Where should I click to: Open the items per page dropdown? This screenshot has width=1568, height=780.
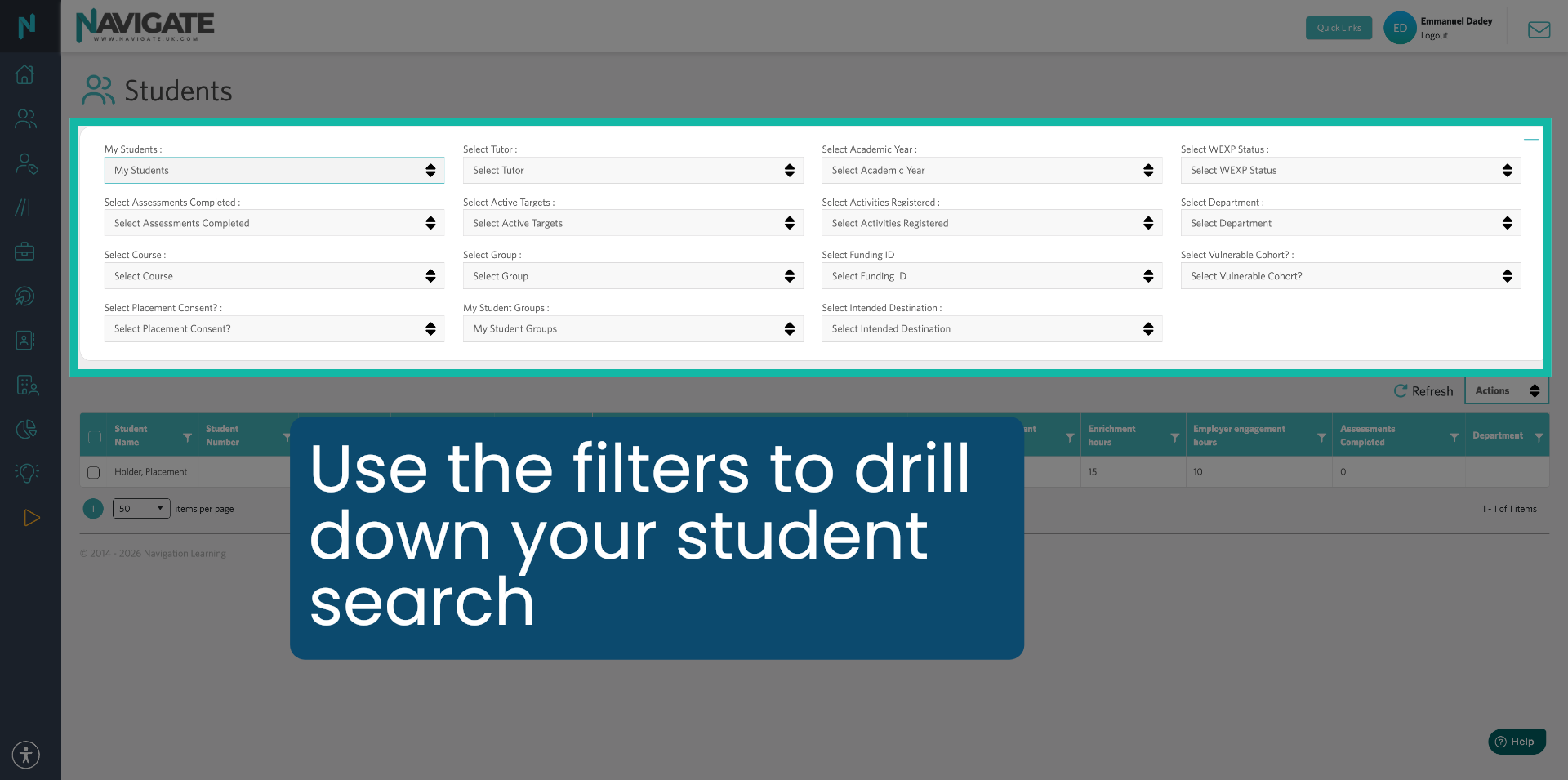pos(140,508)
